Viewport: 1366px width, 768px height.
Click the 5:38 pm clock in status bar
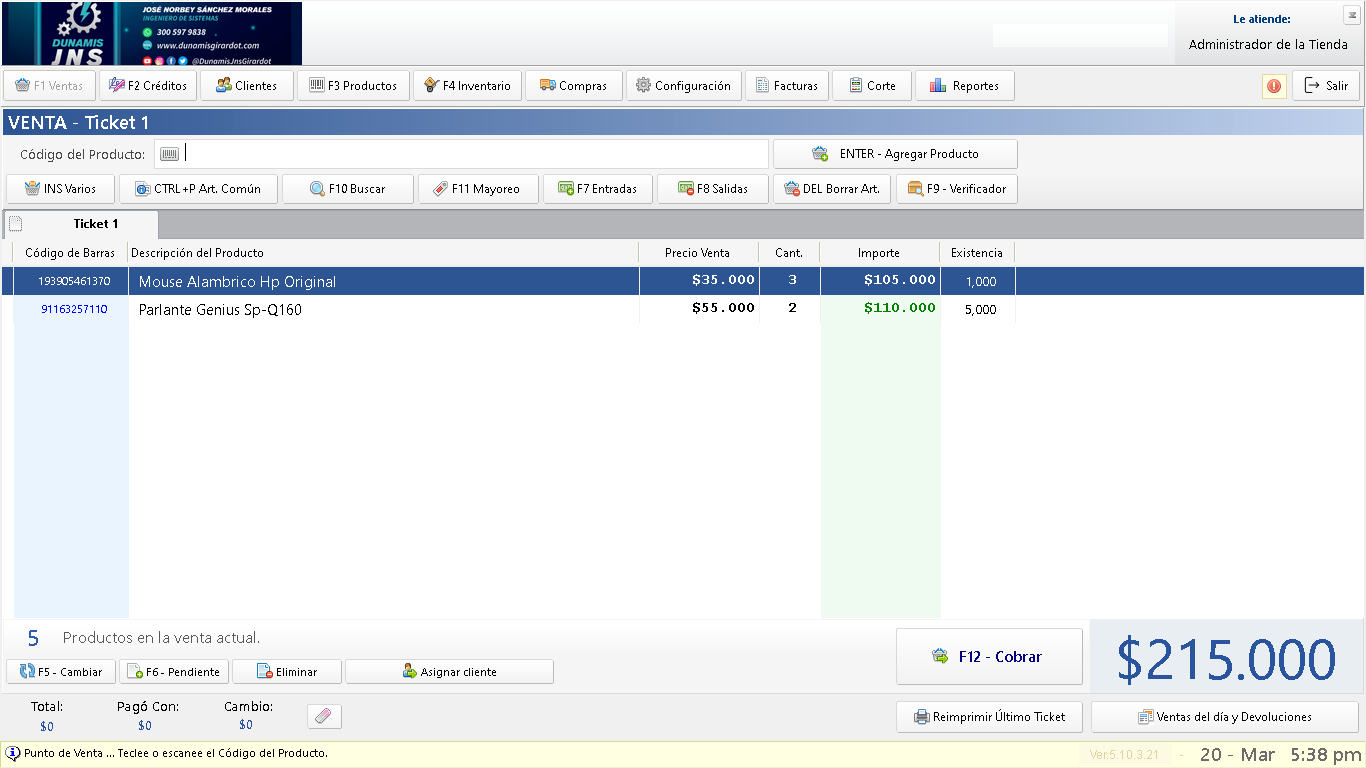[1325, 754]
